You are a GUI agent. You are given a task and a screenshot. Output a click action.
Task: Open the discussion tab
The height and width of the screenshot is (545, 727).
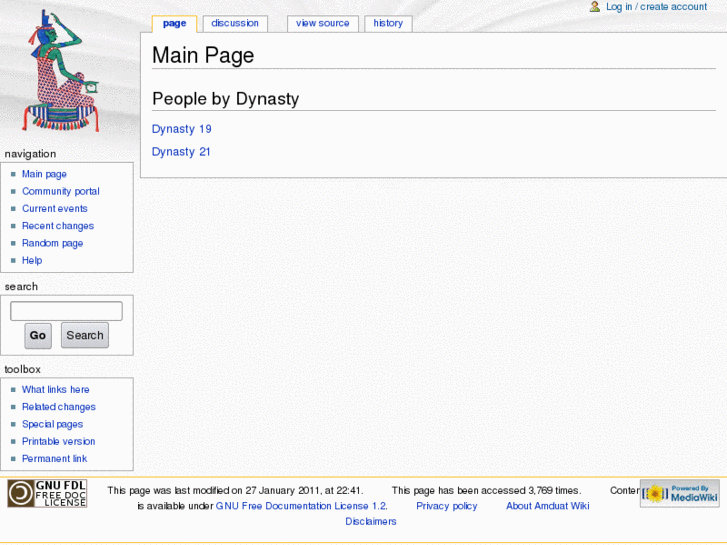235,23
